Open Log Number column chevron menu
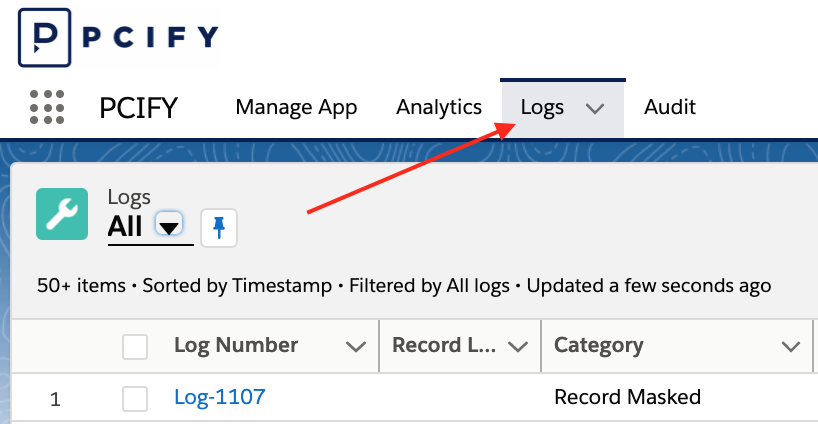818x424 pixels. click(x=356, y=346)
